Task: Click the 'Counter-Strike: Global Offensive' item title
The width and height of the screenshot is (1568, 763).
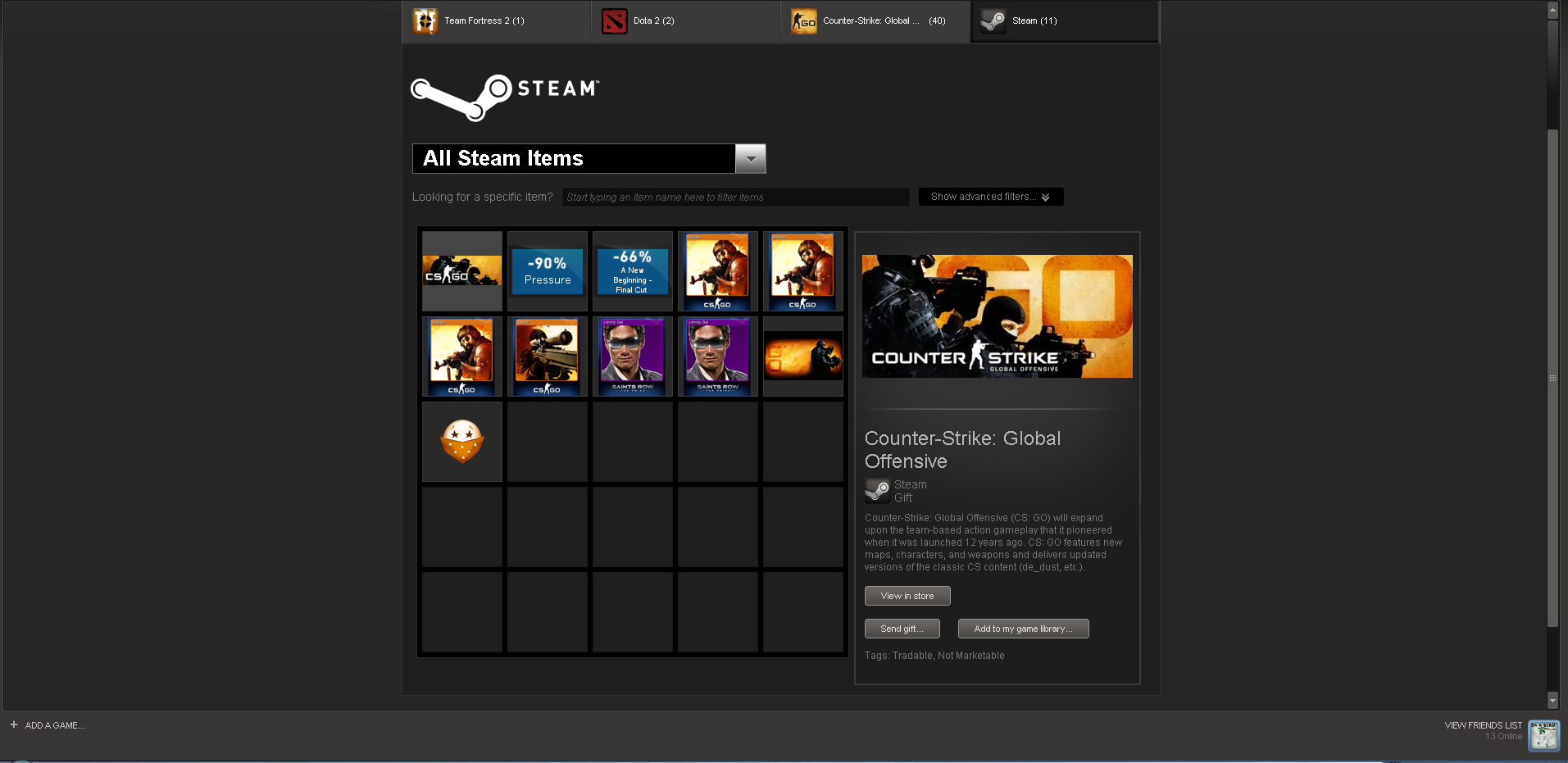Action: coord(963,450)
